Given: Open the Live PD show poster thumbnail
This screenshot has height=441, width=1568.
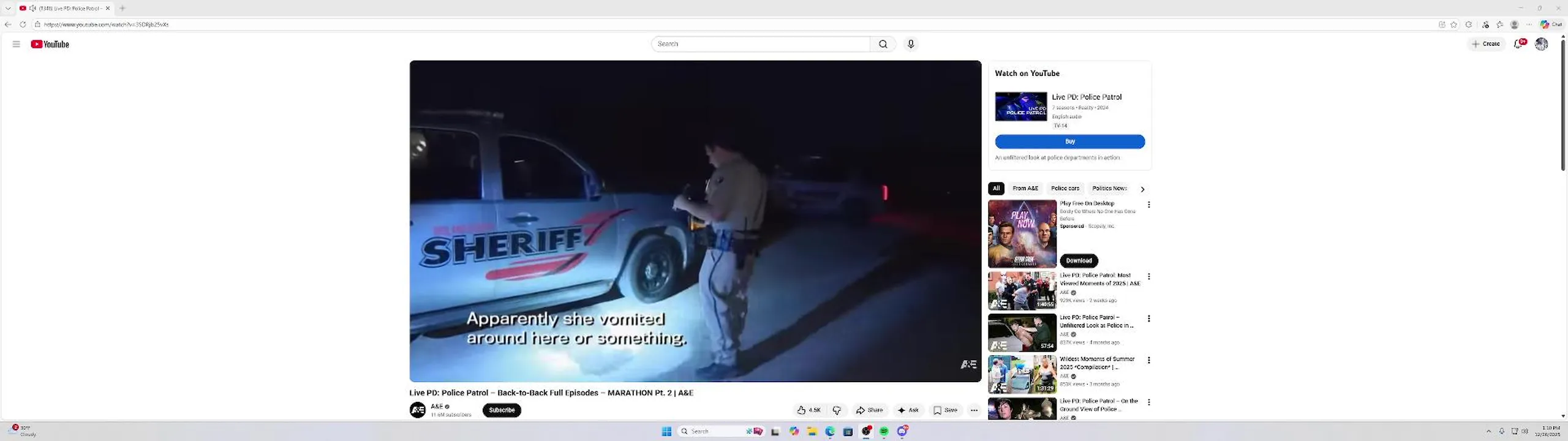Looking at the screenshot, I should click(1021, 107).
